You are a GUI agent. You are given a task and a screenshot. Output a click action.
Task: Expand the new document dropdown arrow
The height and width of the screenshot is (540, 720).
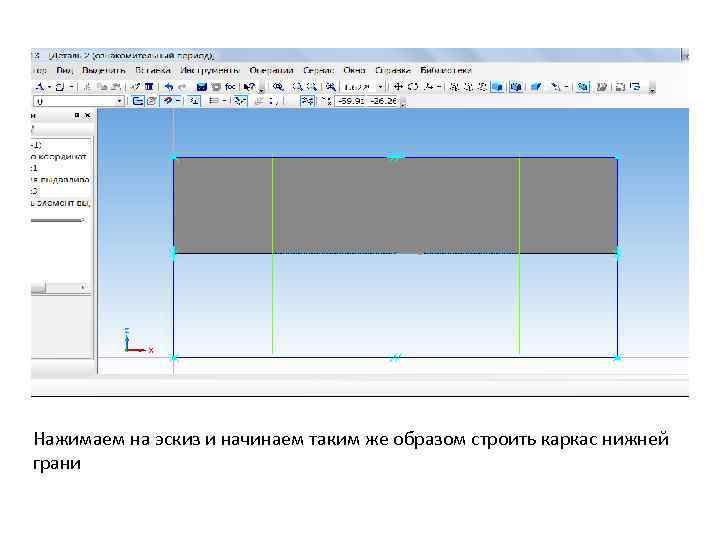[x=71, y=86]
